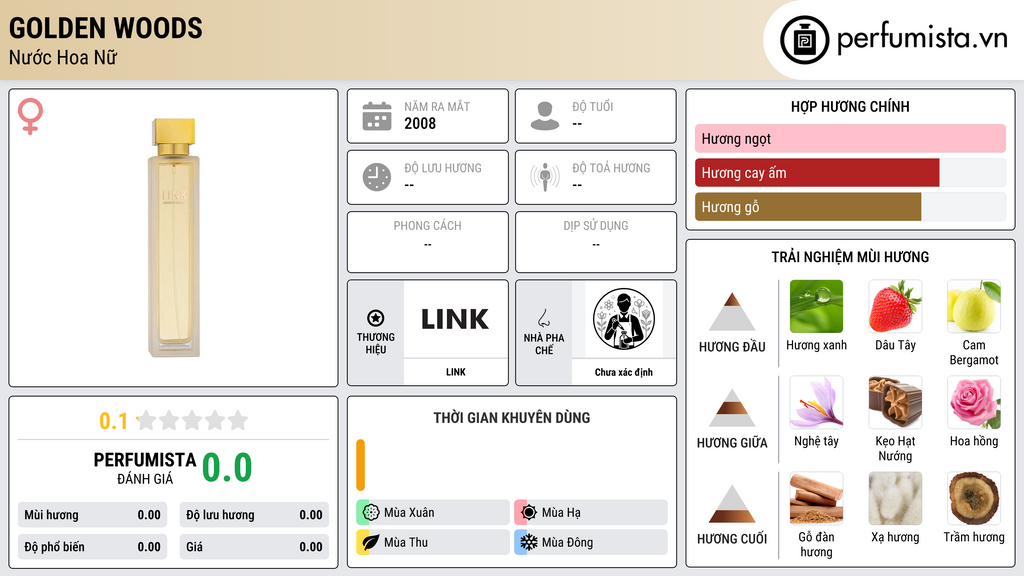The width and height of the screenshot is (1024, 576).
Task: Click the perfumer illustration labeled Chưa xác định
Action: click(x=624, y=319)
